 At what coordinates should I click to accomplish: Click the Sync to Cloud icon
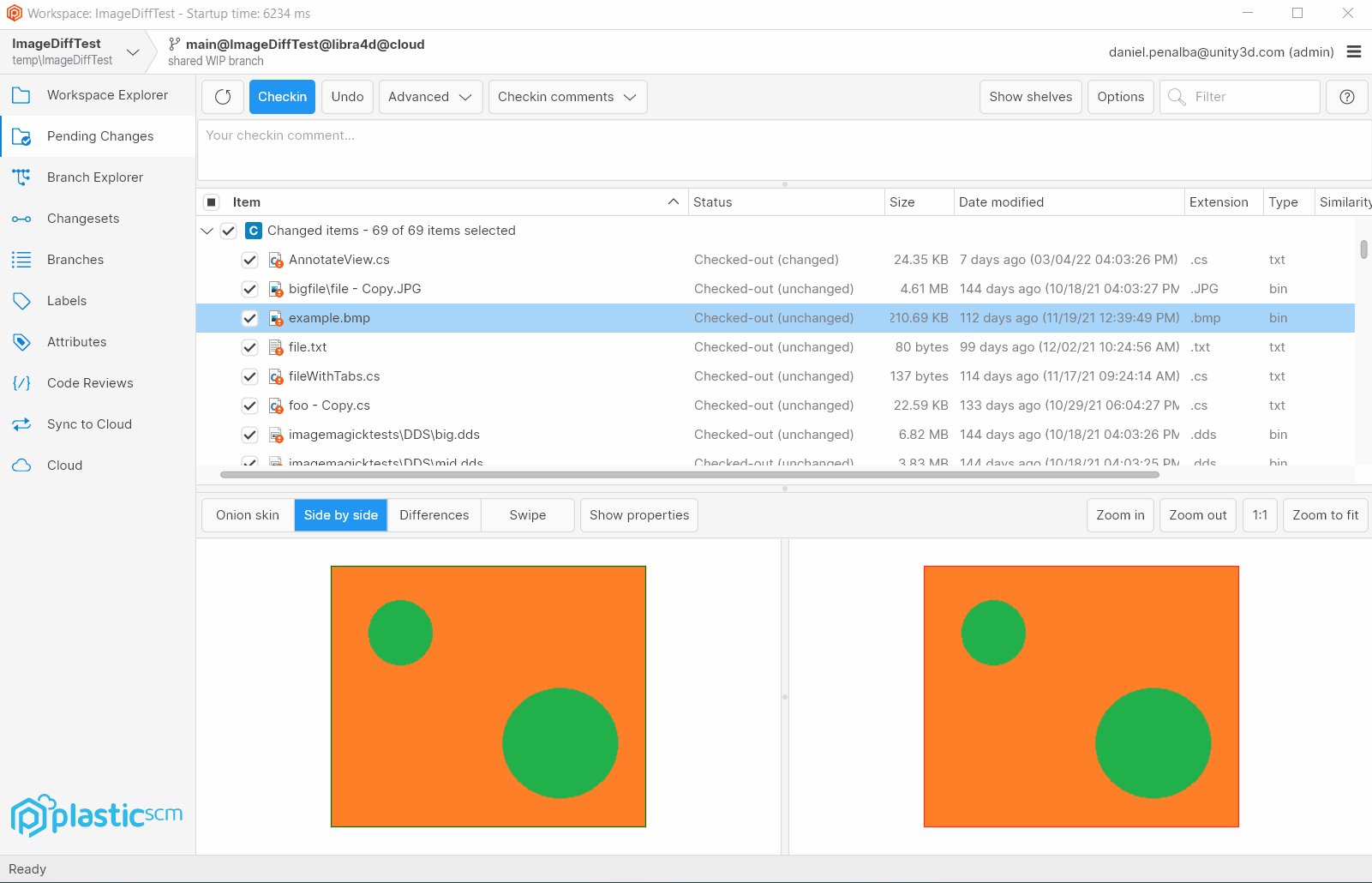pyautogui.click(x=21, y=423)
